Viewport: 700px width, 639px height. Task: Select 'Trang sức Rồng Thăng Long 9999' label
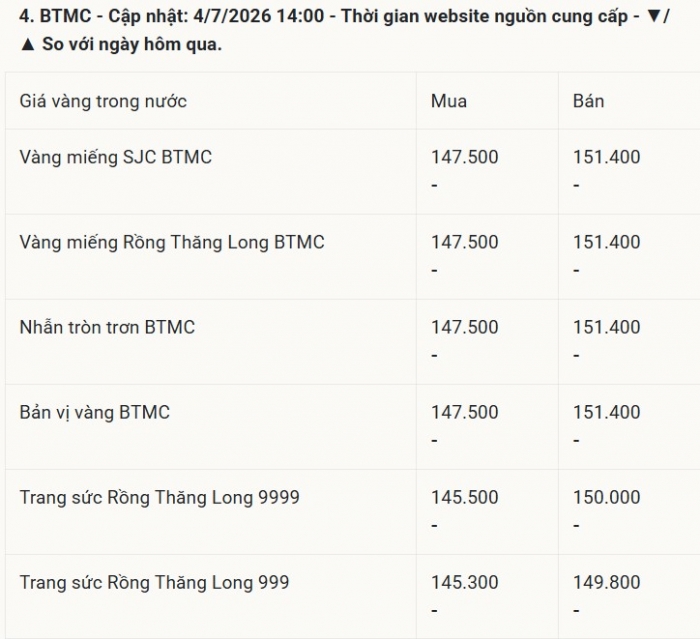[x=159, y=497]
